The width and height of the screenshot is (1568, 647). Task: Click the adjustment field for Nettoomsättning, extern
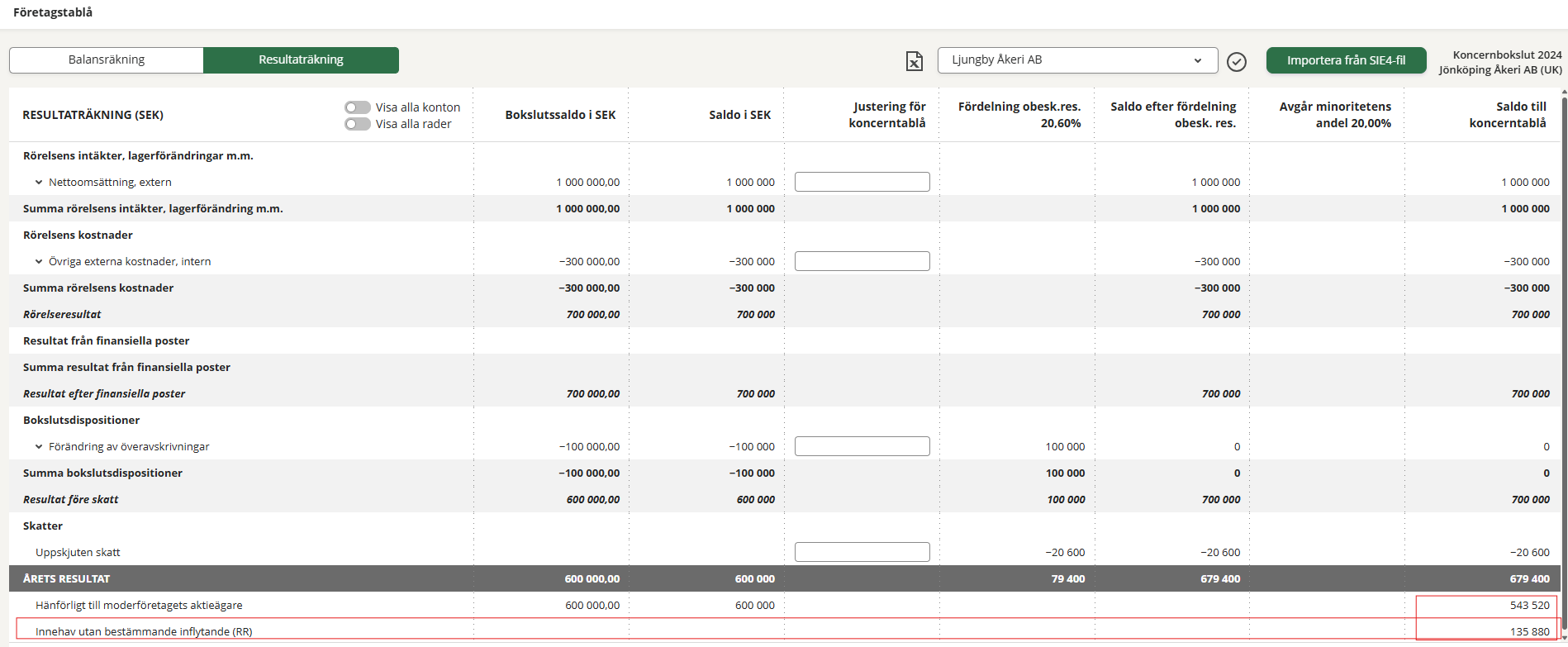click(x=862, y=182)
